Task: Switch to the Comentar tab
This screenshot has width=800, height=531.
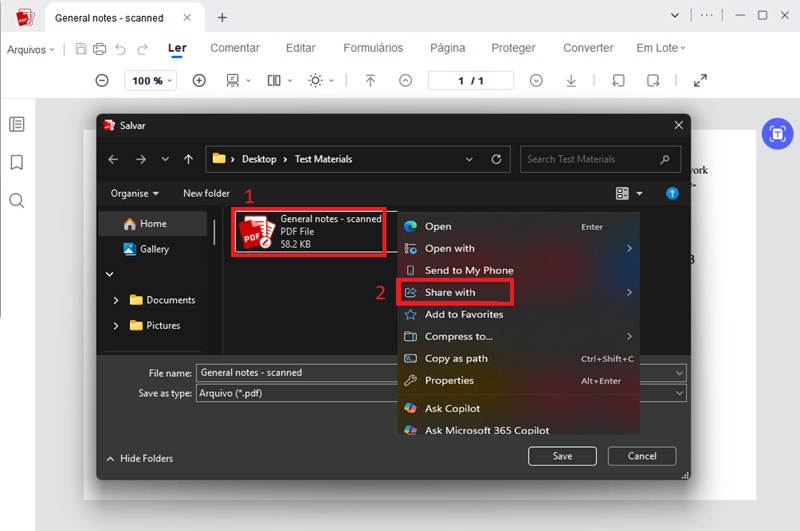Action: point(235,48)
